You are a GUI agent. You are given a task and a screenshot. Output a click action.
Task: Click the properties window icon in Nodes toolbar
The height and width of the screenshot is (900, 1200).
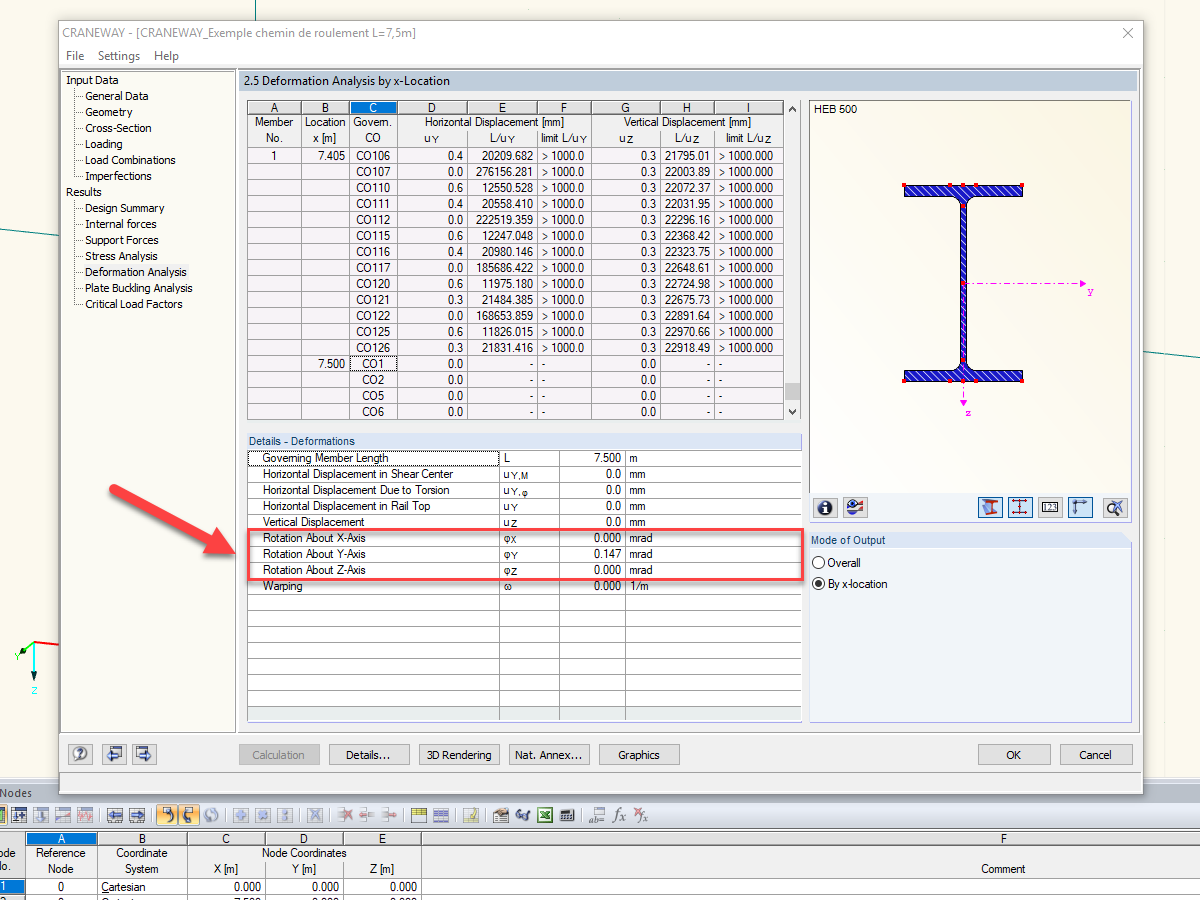coord(500,815)
